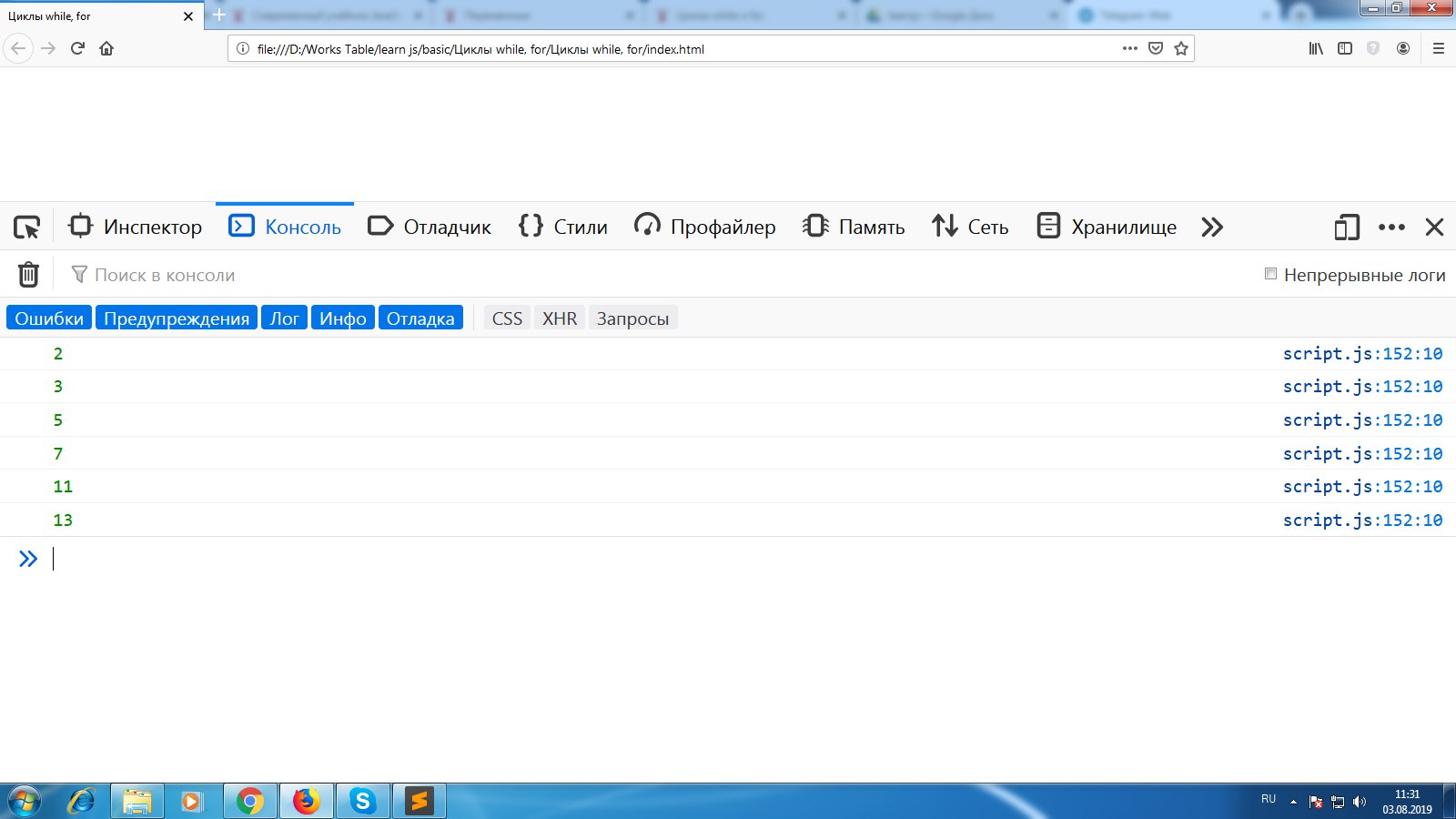Viewport: 1456px width, 819px height.
Task: Save page to Pocket
Action: click(x=1156, y=48)
